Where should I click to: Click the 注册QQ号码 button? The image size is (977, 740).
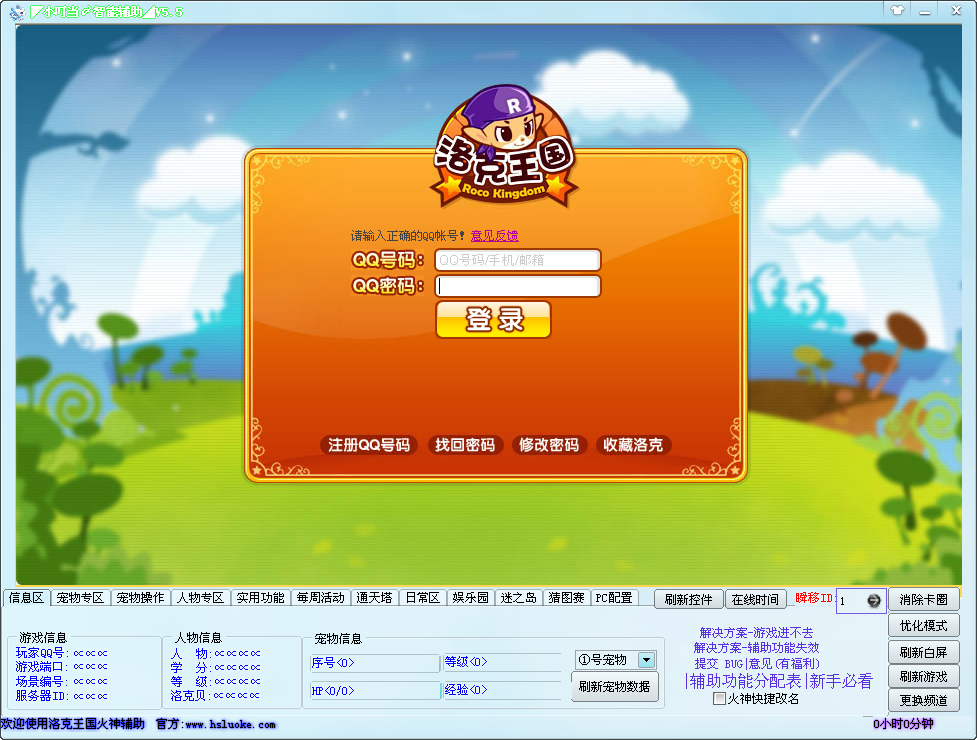coord(369,445)
